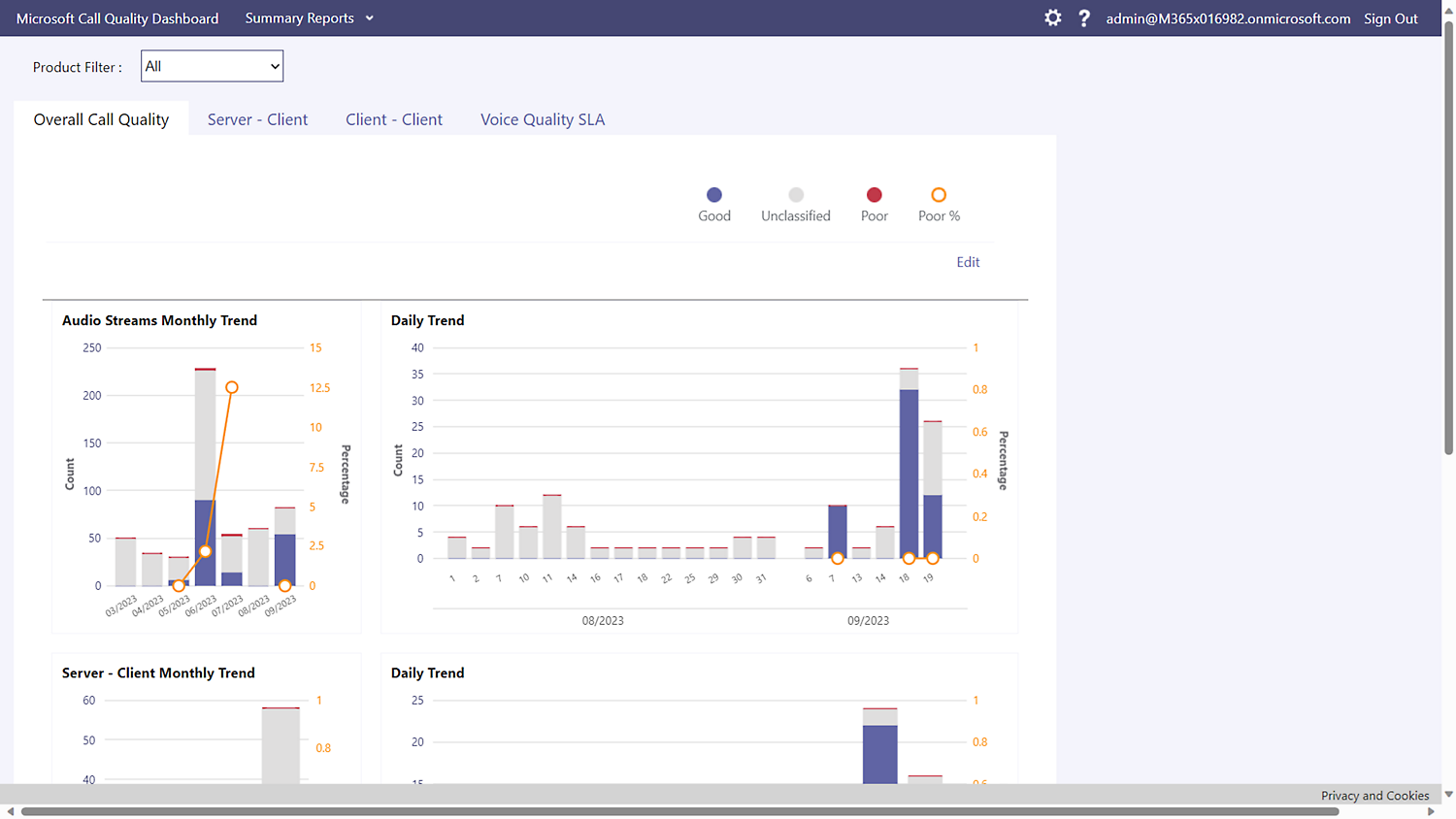This screenshot has width=1456, height=819.
Task: Click the Audio Streams Monthly Trend heading
Action: pyautogui.click(x=159, y=320)
